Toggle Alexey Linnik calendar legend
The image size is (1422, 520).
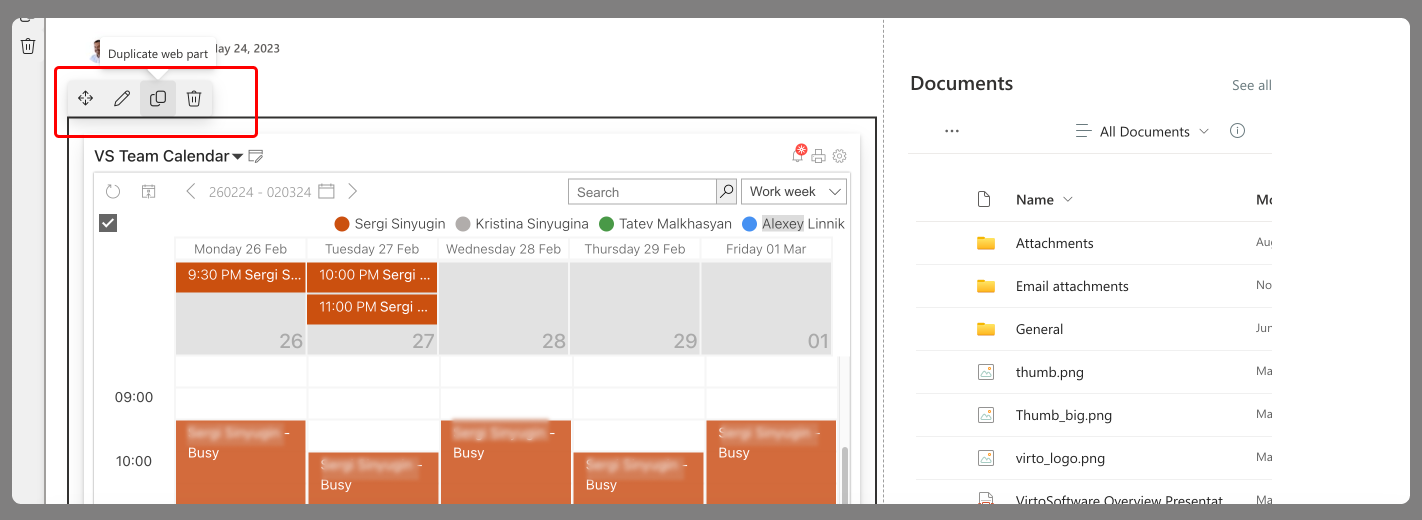793,224
